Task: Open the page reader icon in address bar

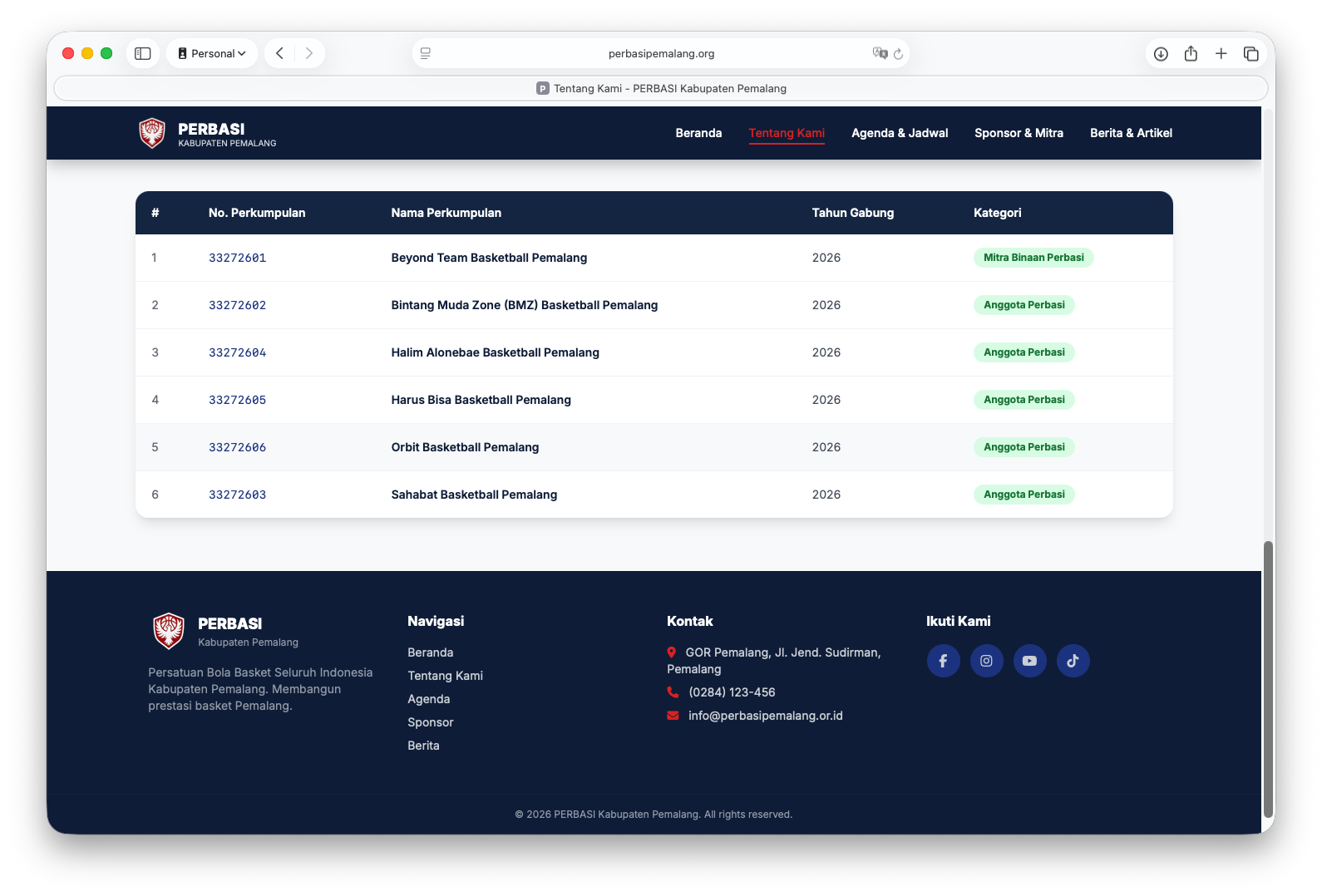Action: pos(426,53)
